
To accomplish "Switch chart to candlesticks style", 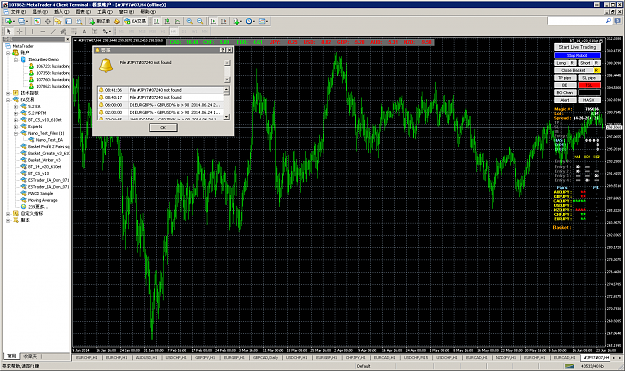I will click(167, 21).
